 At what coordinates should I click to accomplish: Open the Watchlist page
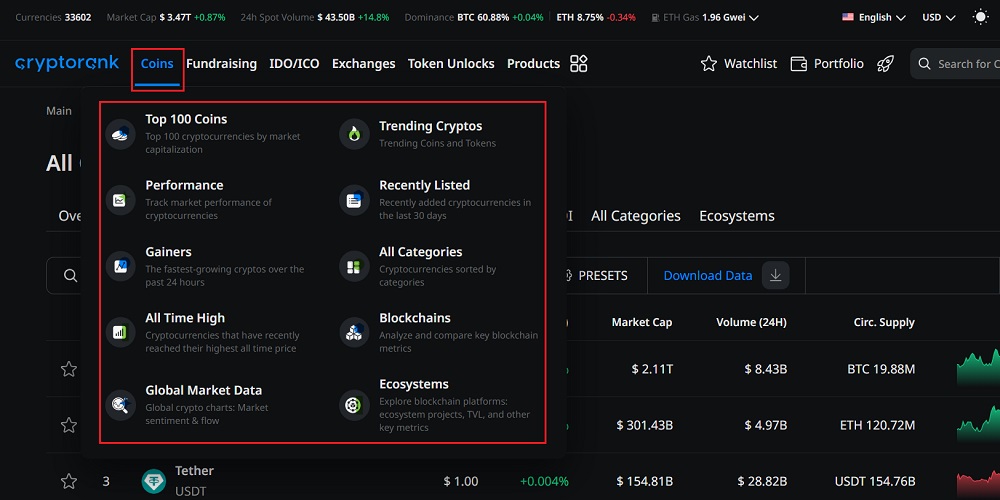tap(738, 64)
